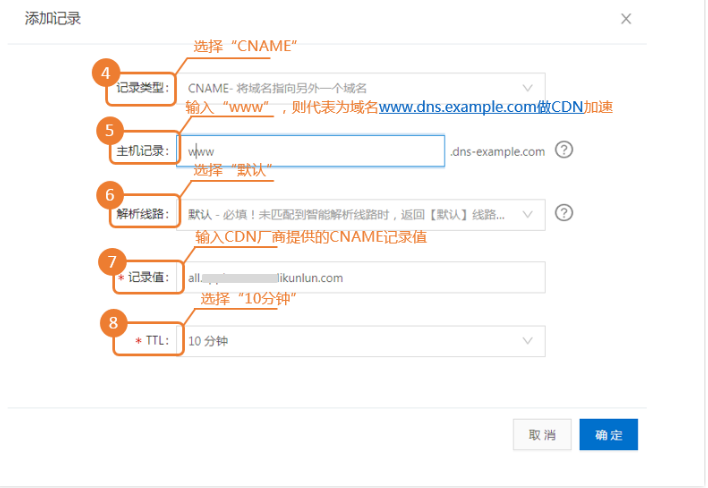Image resolution: width=708 pixels, height=488 pixels.
Task: Close the 添加记录 dialog
Action: point(626,19)
